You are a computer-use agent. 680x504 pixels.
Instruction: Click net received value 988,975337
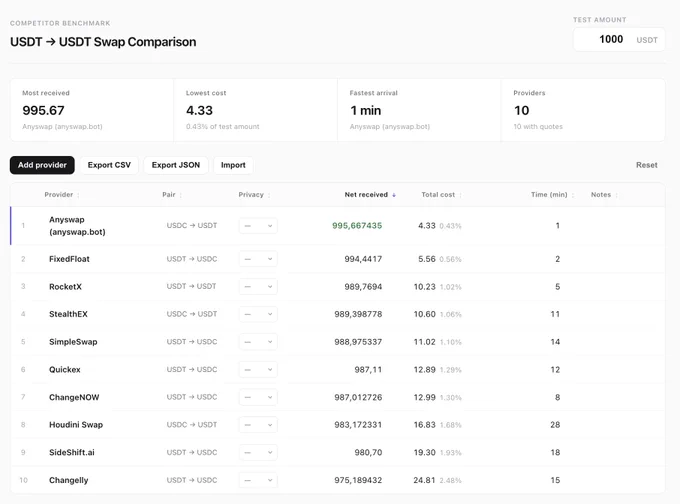tap(358, 342)
